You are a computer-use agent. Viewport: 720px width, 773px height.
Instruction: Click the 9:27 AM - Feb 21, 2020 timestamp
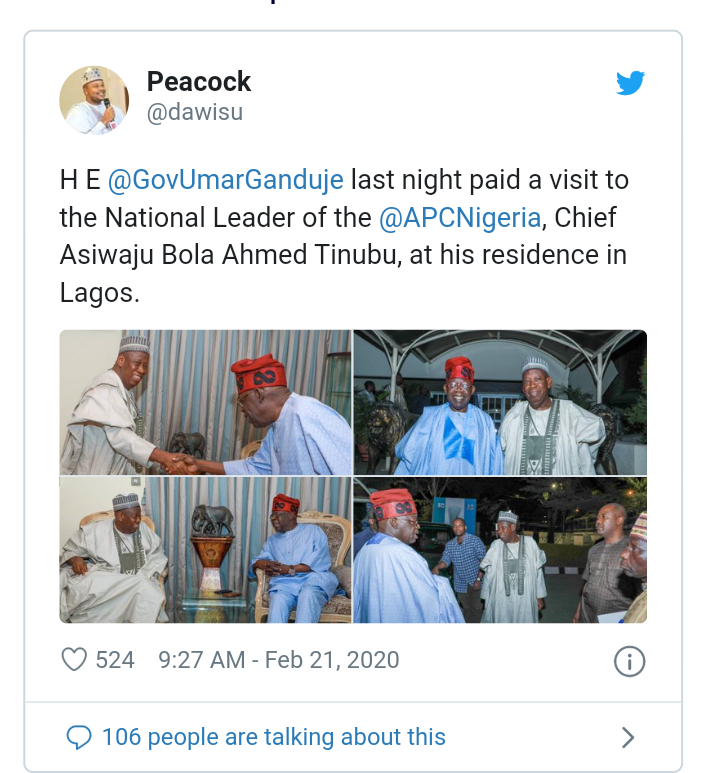click(x=279, y=660)
